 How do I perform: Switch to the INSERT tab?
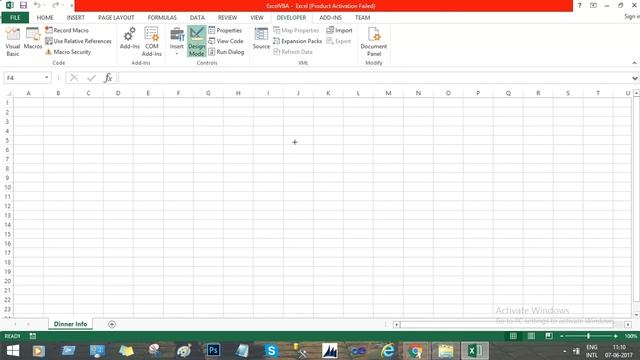pyautogui.click(x=76, y=18)
